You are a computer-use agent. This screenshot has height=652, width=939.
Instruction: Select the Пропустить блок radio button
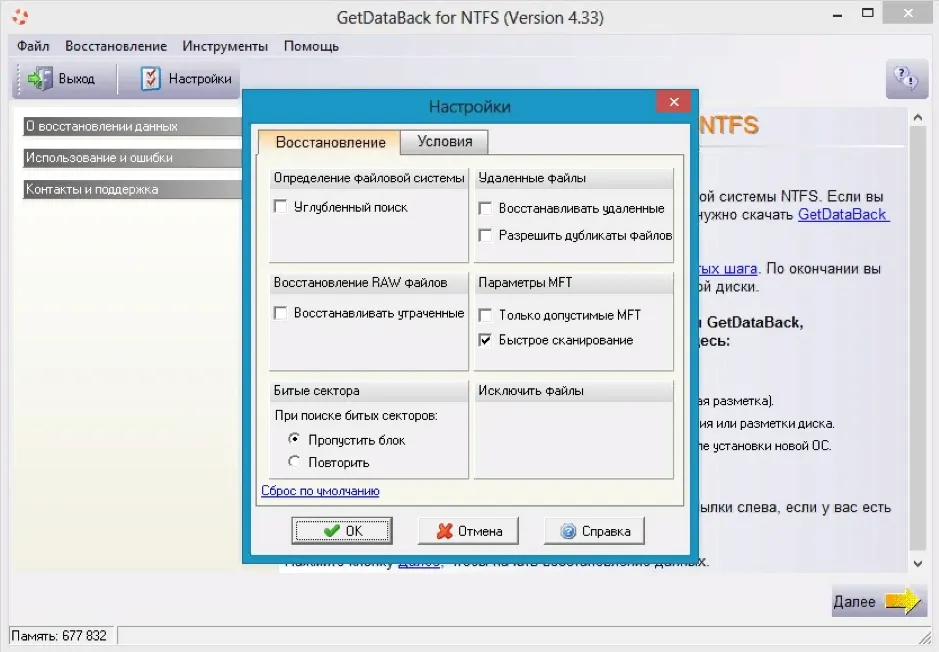(294, 439)
